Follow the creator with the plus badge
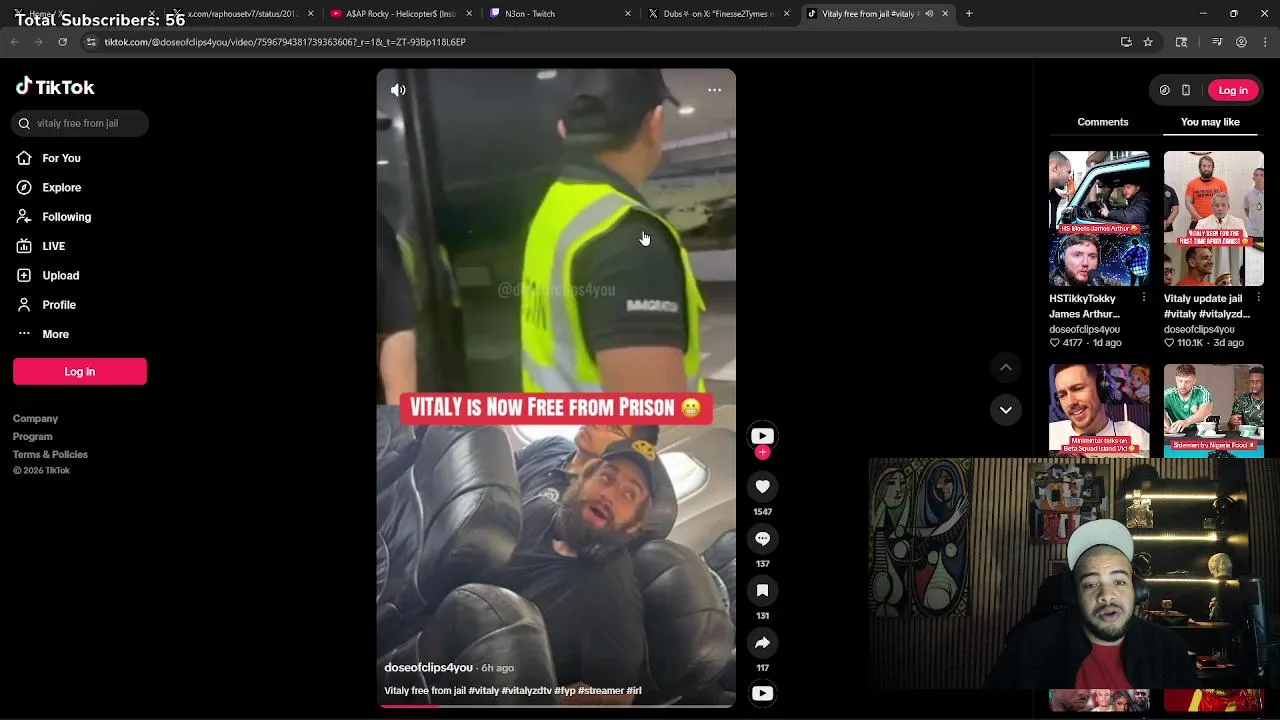1280x720 pixels. tap(762, 453)
